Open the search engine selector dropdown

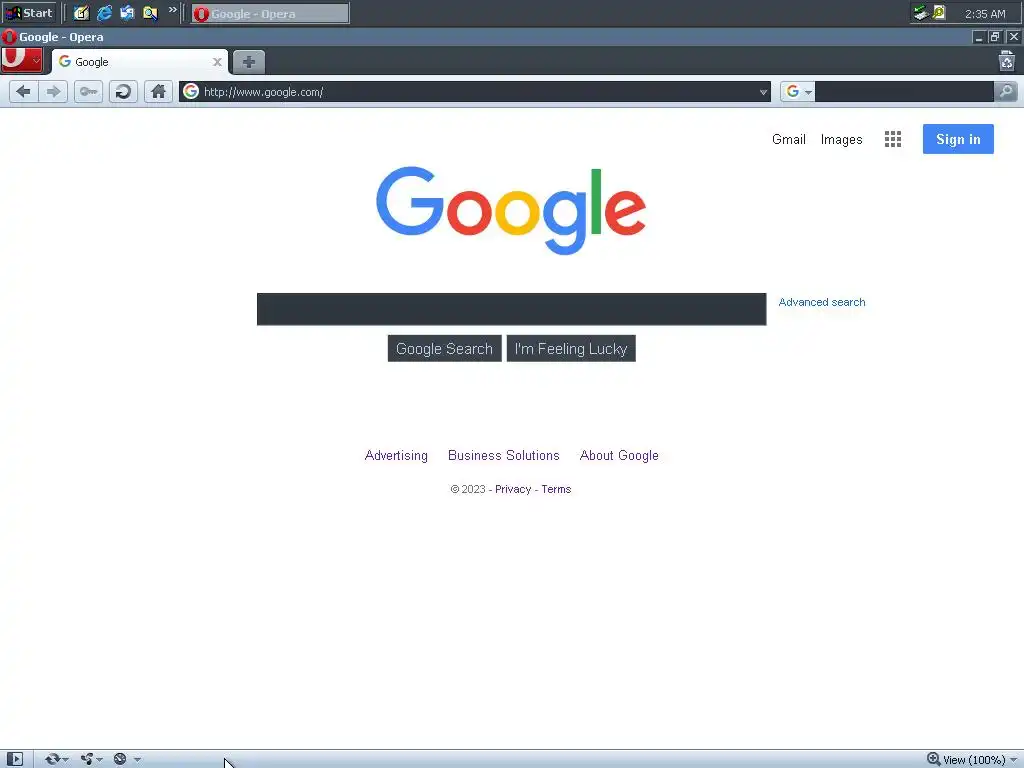798,91
